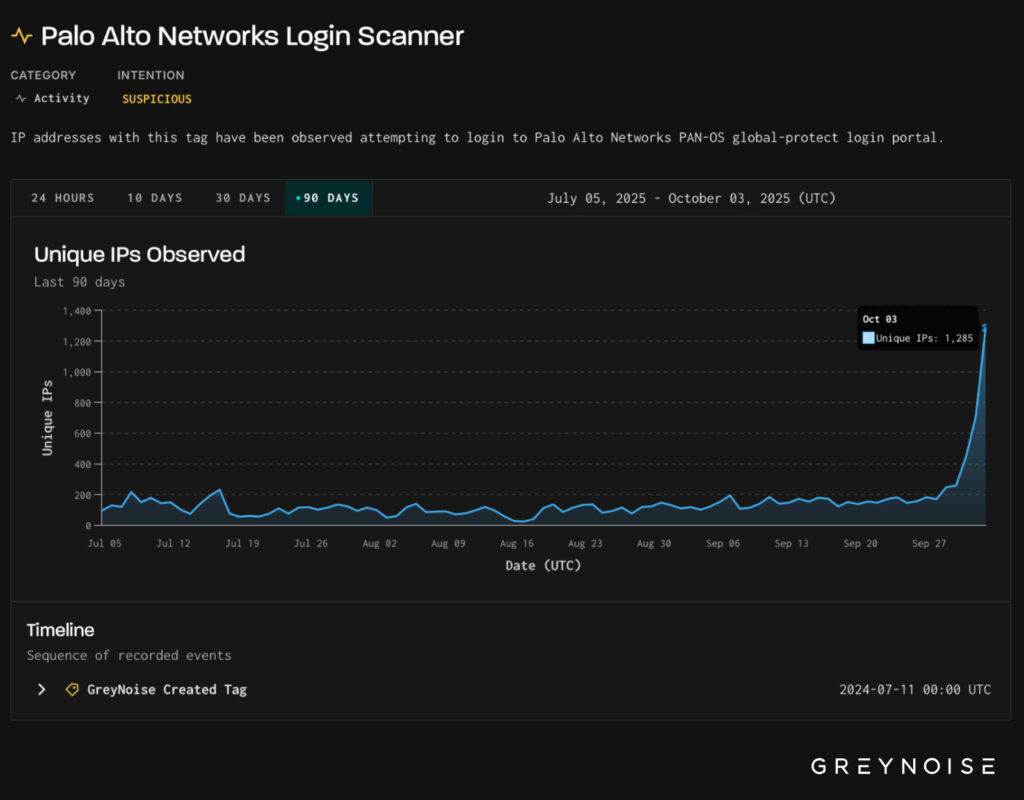This screenshot has width=1024, height=800.
Task: Open the 30 DAYS chart view
Action: (x=242, y=197)
